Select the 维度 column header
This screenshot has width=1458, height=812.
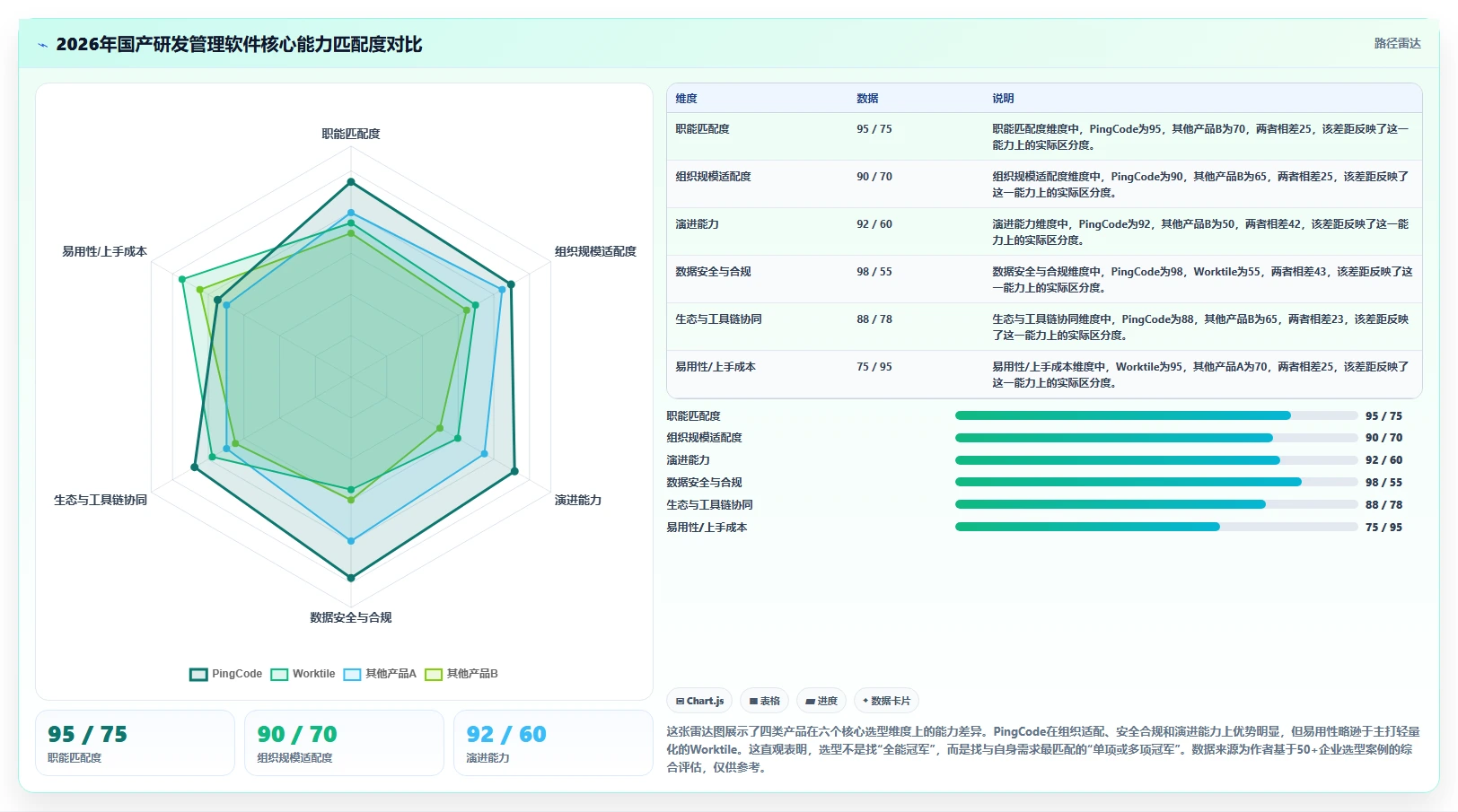tap(686, 99)
